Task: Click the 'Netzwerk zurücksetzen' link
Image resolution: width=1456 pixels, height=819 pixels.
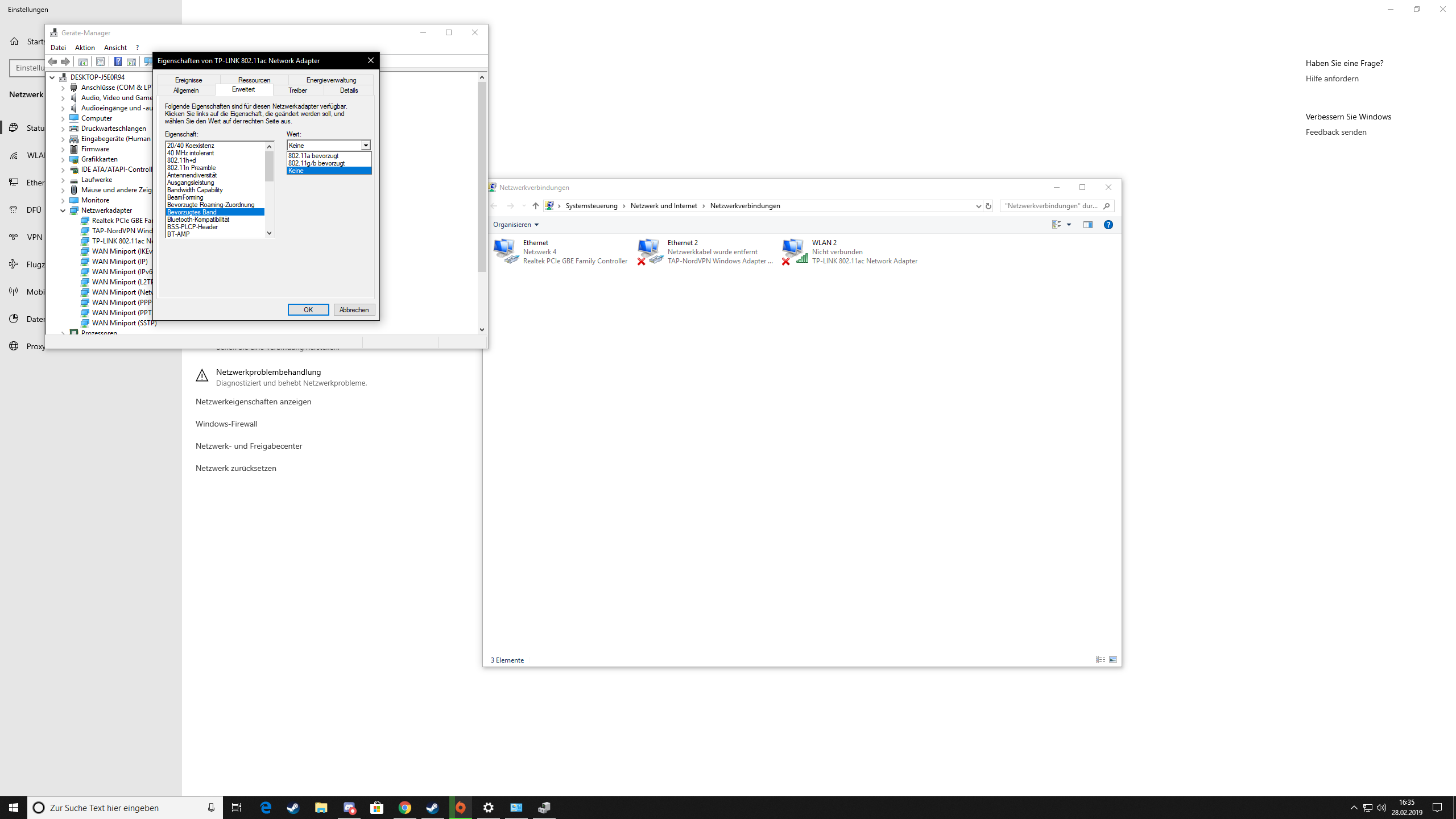Action: (x=235, y=468)
